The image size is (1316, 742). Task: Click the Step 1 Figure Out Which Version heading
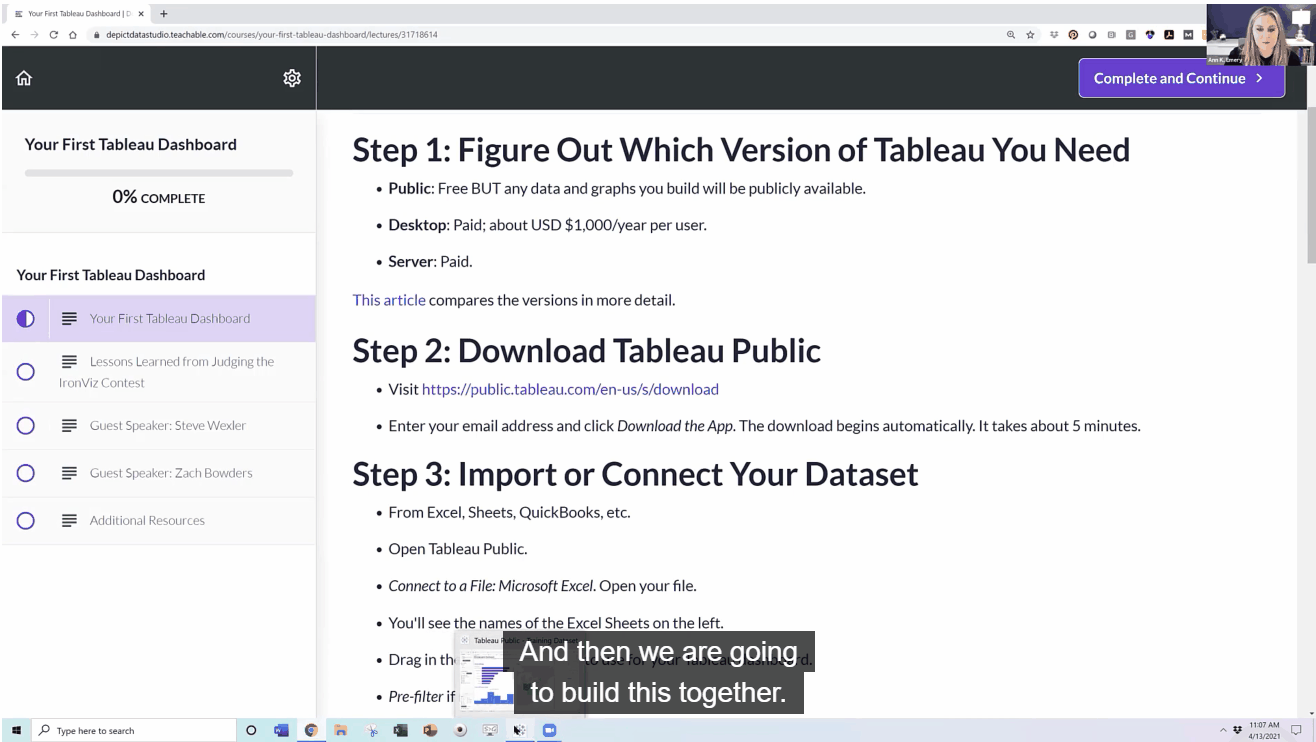click(x=741, y=149)
